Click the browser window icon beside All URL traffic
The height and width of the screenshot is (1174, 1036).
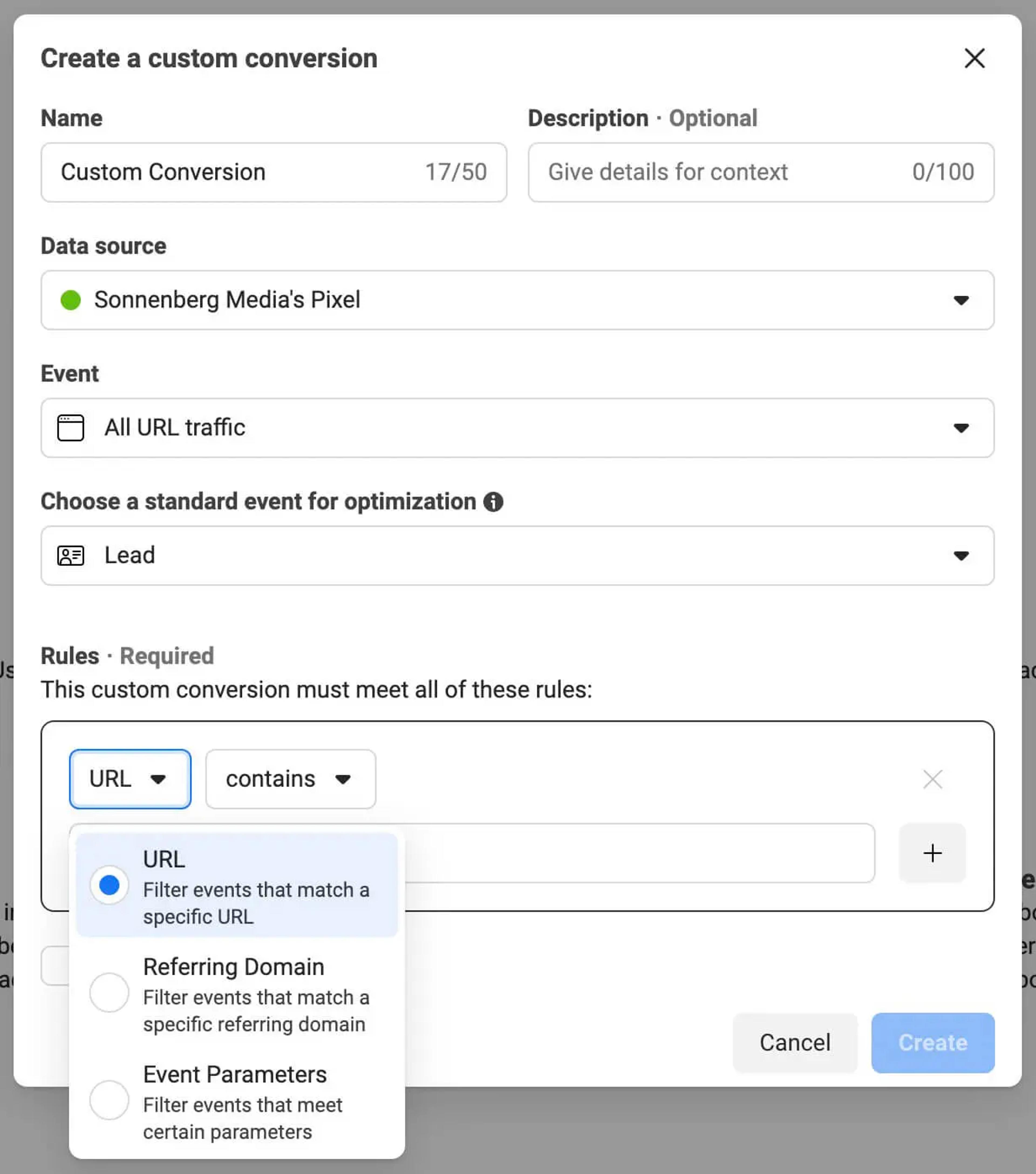coord(71,428)
